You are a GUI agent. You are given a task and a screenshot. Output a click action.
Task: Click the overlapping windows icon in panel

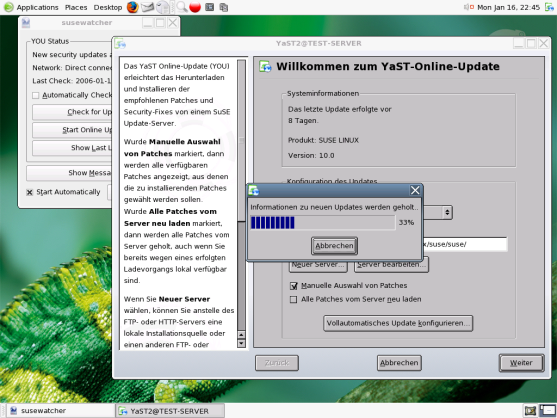(223, 7)
